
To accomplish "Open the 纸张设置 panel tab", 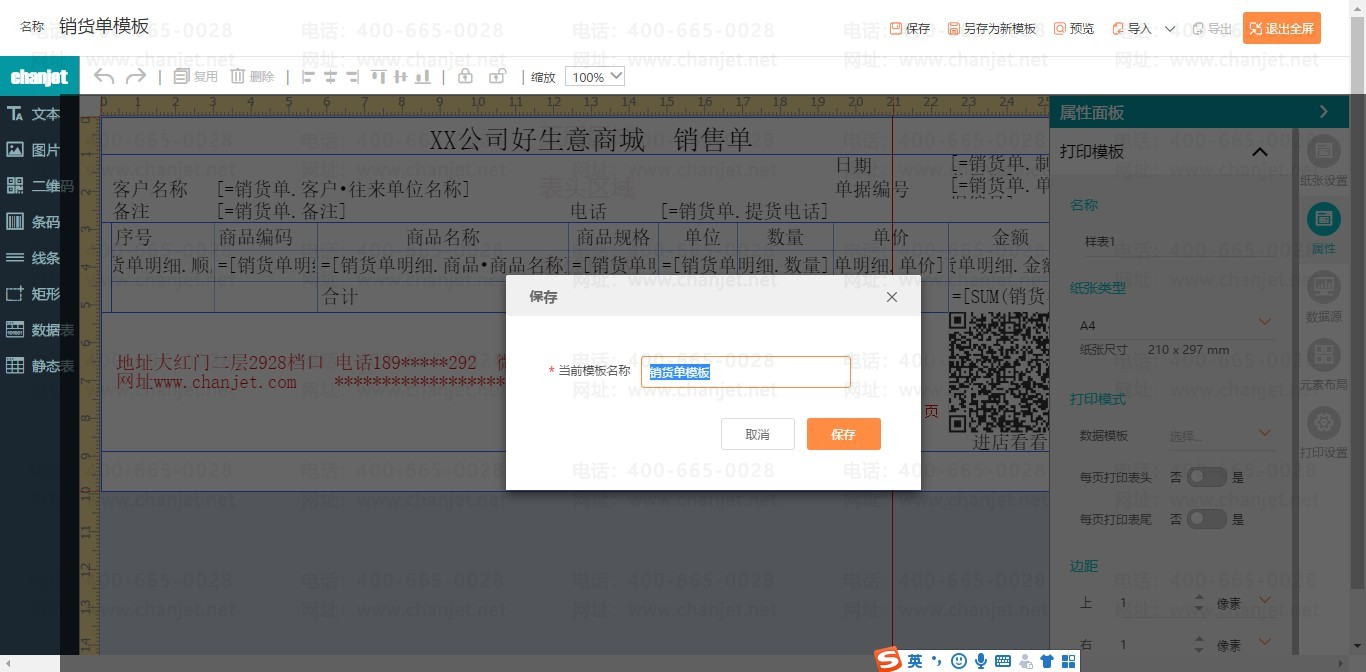I will coord(1324,161).
